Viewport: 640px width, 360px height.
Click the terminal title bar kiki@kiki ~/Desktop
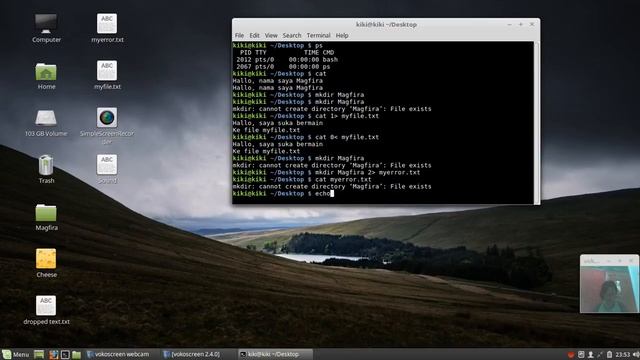coord(386,24)
